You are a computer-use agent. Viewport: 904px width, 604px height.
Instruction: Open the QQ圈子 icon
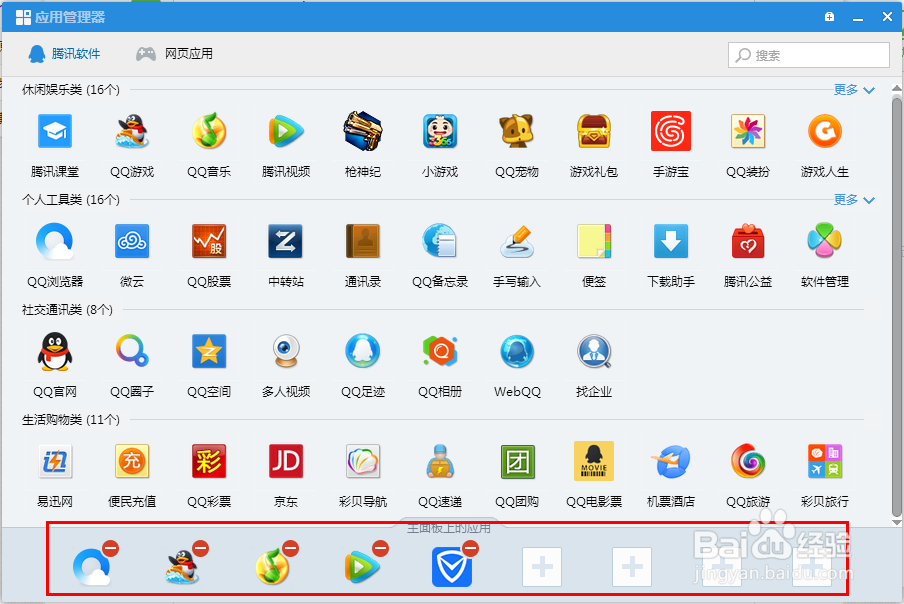tap(132, 351)
